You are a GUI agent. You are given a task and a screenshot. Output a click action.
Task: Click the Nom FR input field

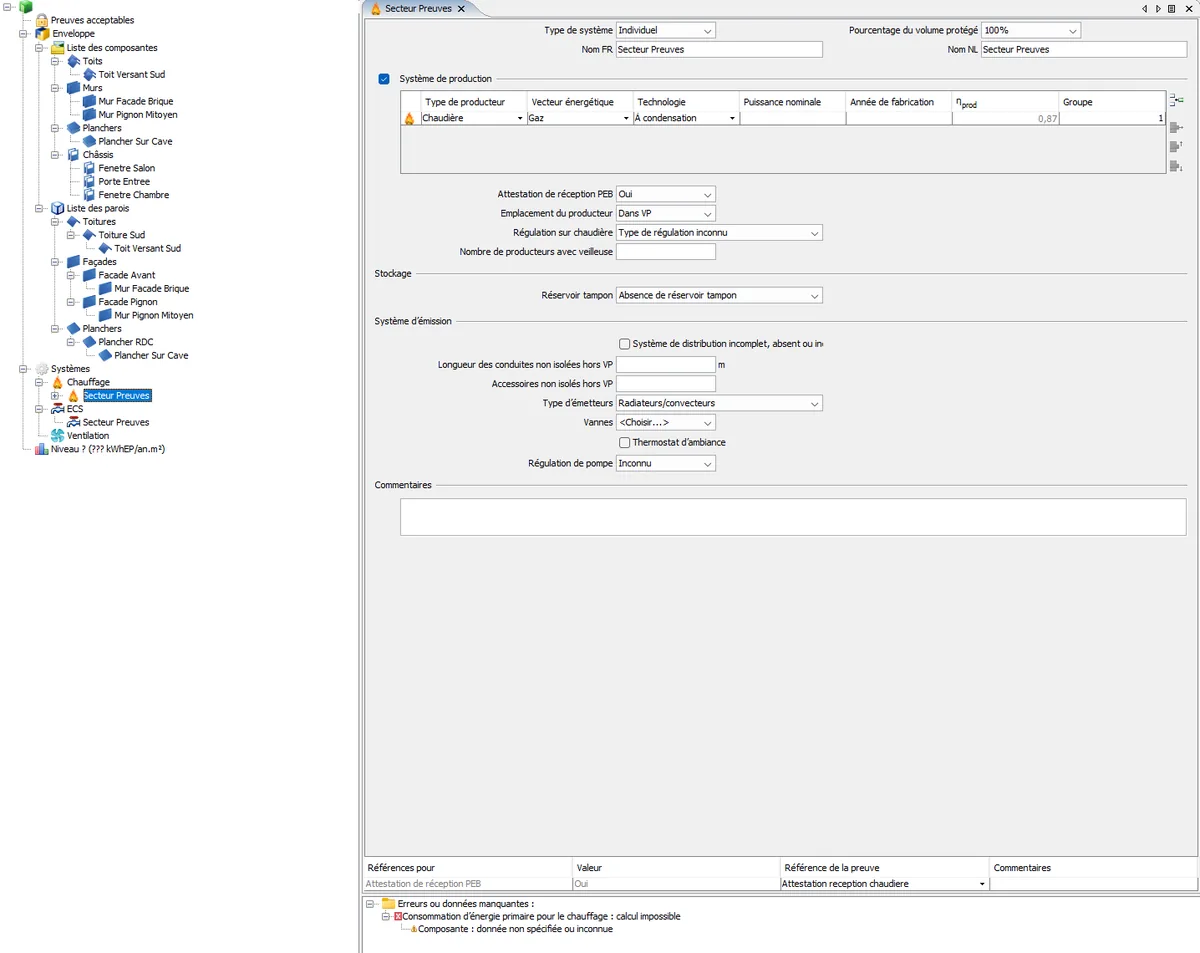pos(719,49)
